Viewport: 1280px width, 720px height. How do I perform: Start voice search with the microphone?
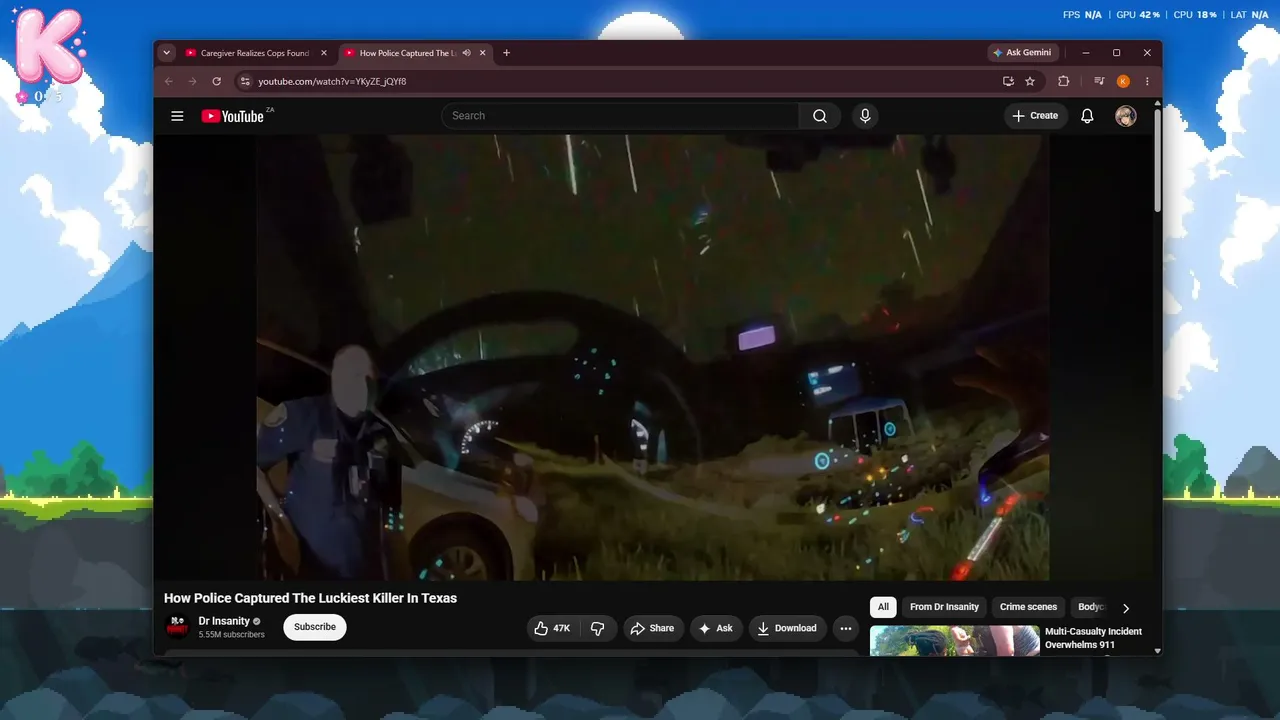(865, 116)
